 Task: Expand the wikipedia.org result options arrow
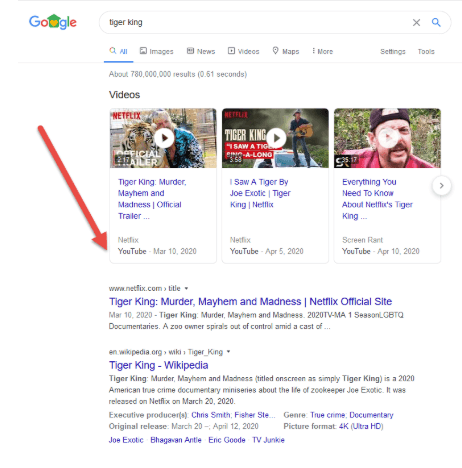(228, 352)
